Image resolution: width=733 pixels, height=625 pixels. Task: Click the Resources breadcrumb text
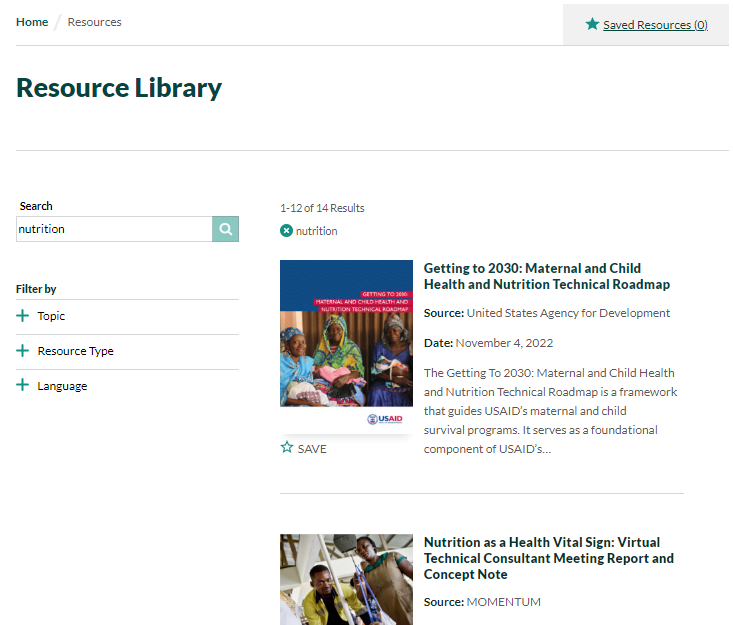[x=94, y=22]
